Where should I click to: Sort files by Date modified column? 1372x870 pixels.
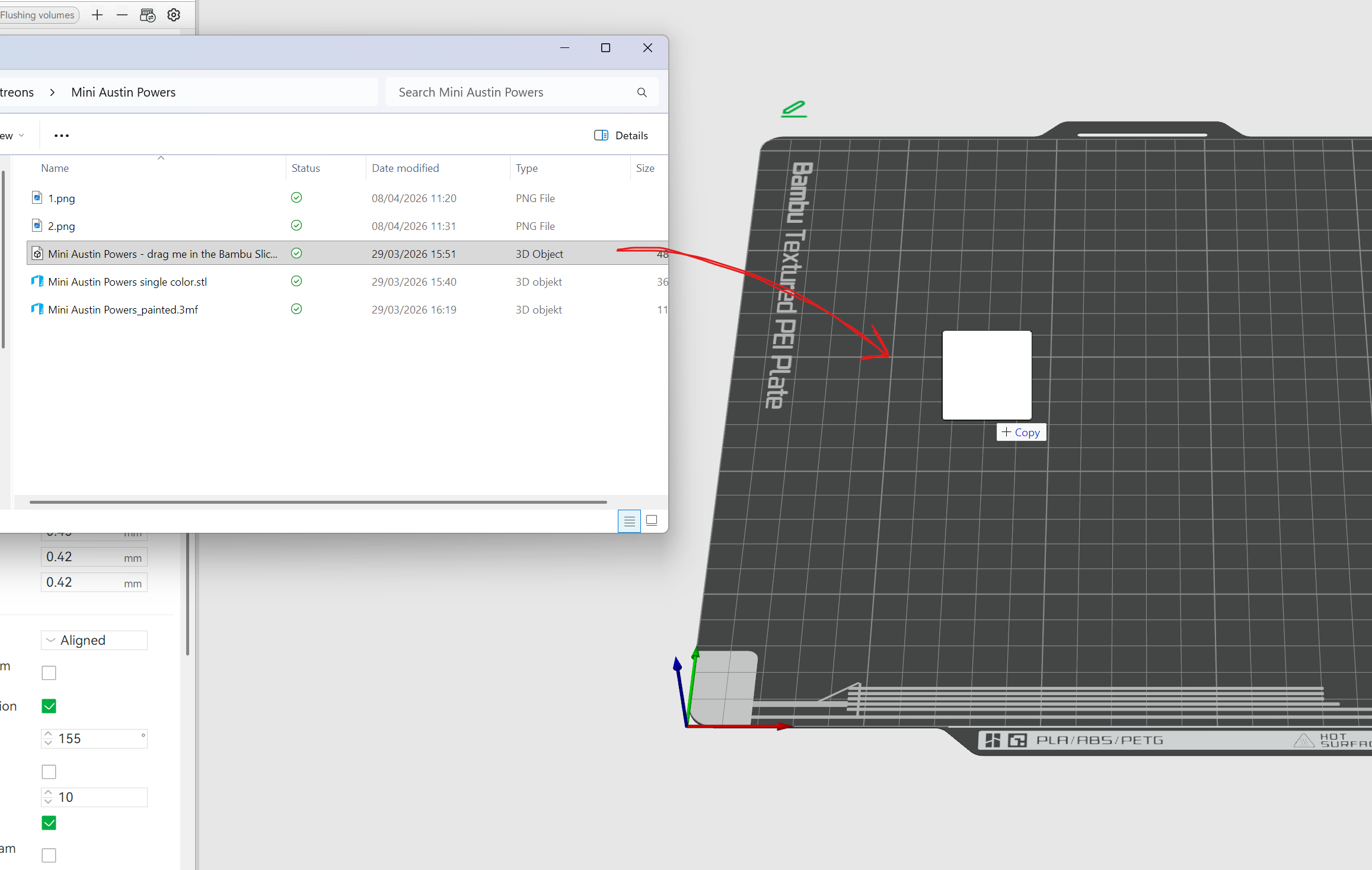point(406,168)
